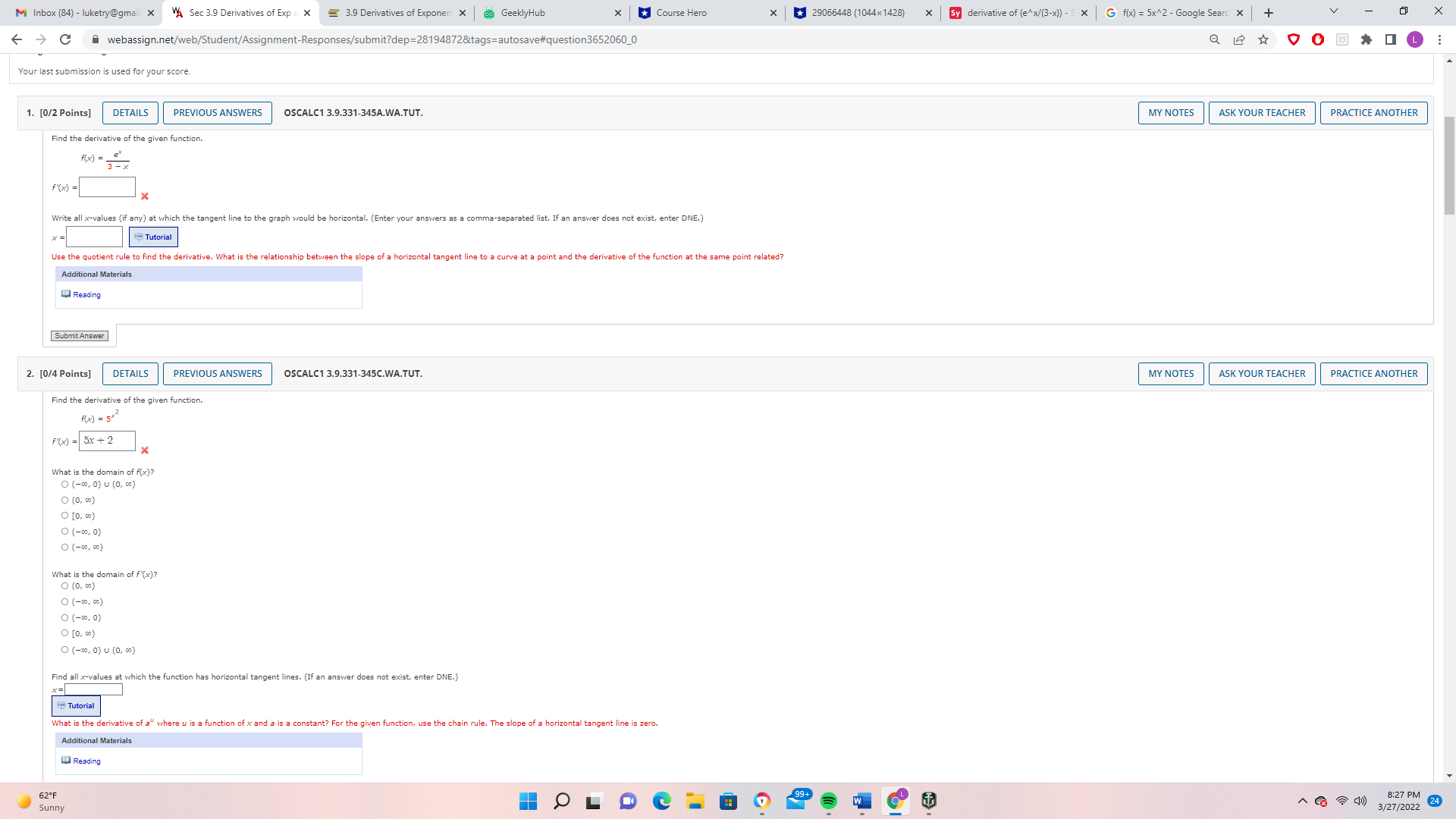Open the zoom magnifier icon in address bar
The image size is (1456, 819).
point(1215,39)
